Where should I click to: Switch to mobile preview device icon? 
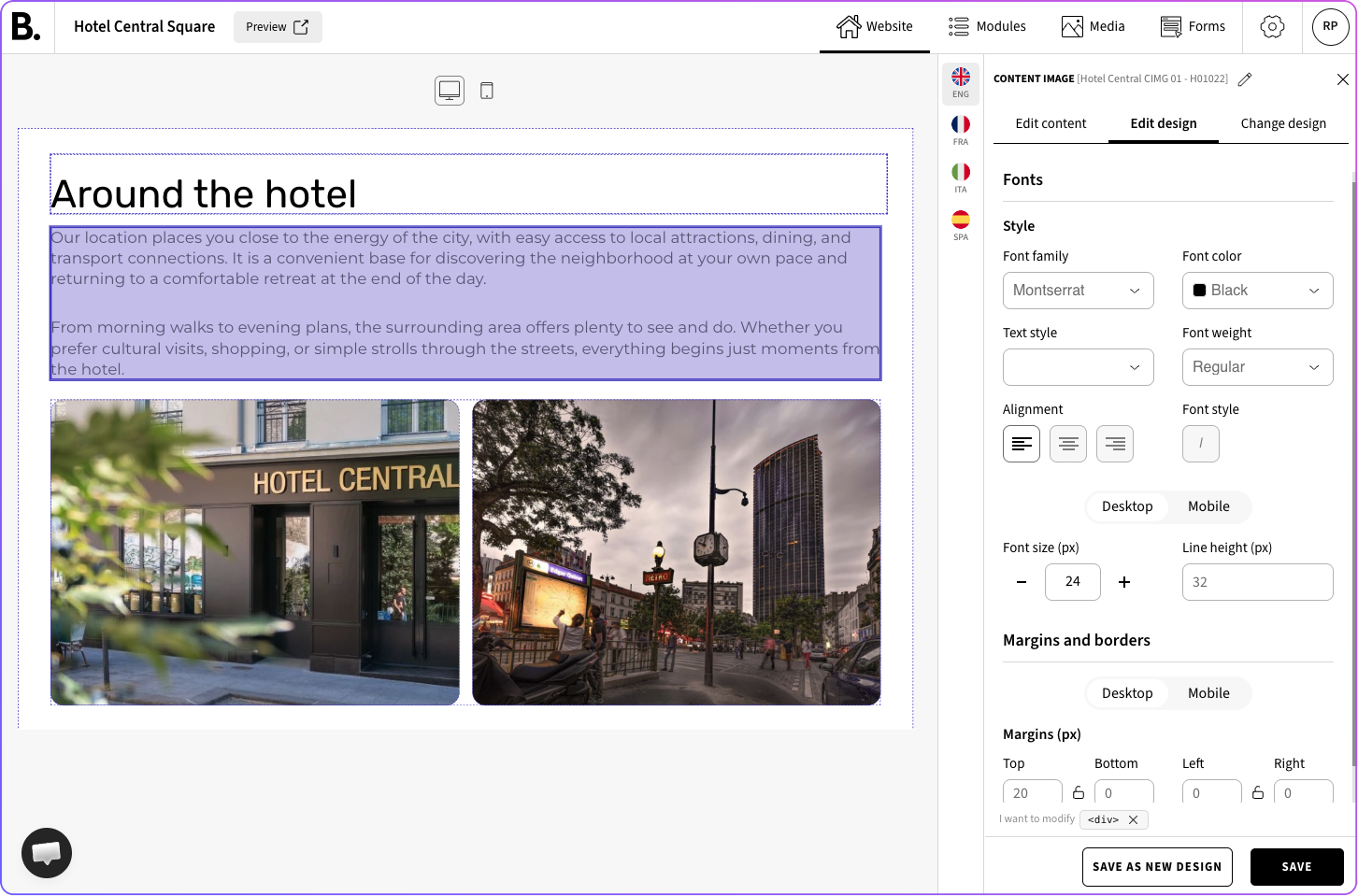487,91
